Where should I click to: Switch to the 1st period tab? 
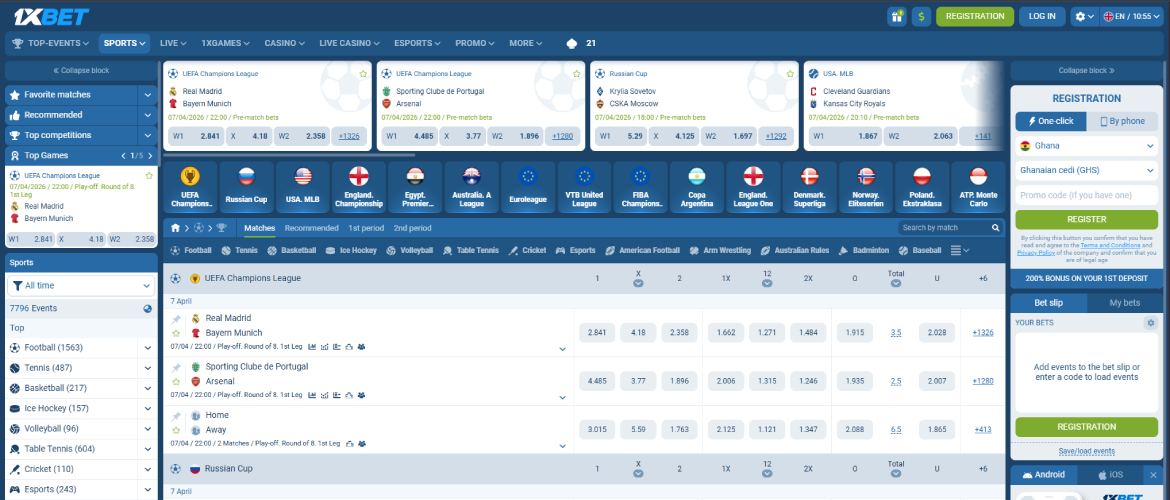pos(366,228)
